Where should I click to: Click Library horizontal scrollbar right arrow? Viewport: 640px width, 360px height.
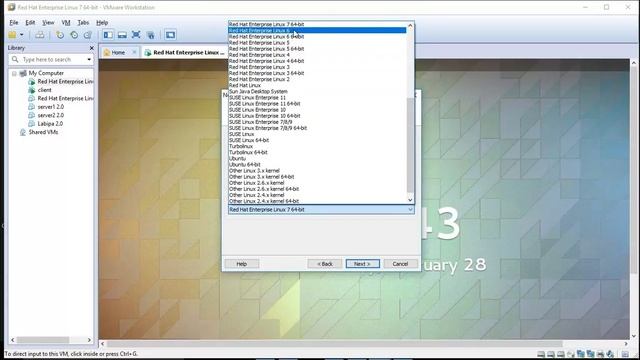tap(89, 340)
